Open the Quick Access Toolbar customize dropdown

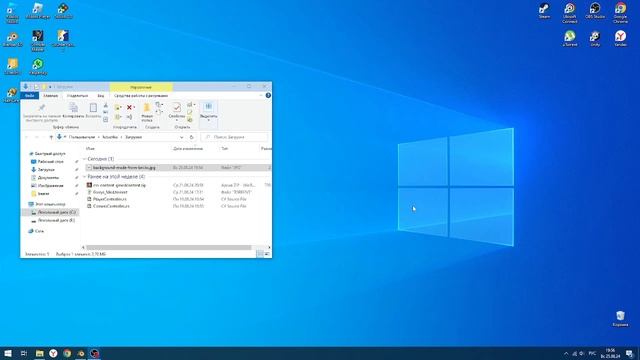50,87
